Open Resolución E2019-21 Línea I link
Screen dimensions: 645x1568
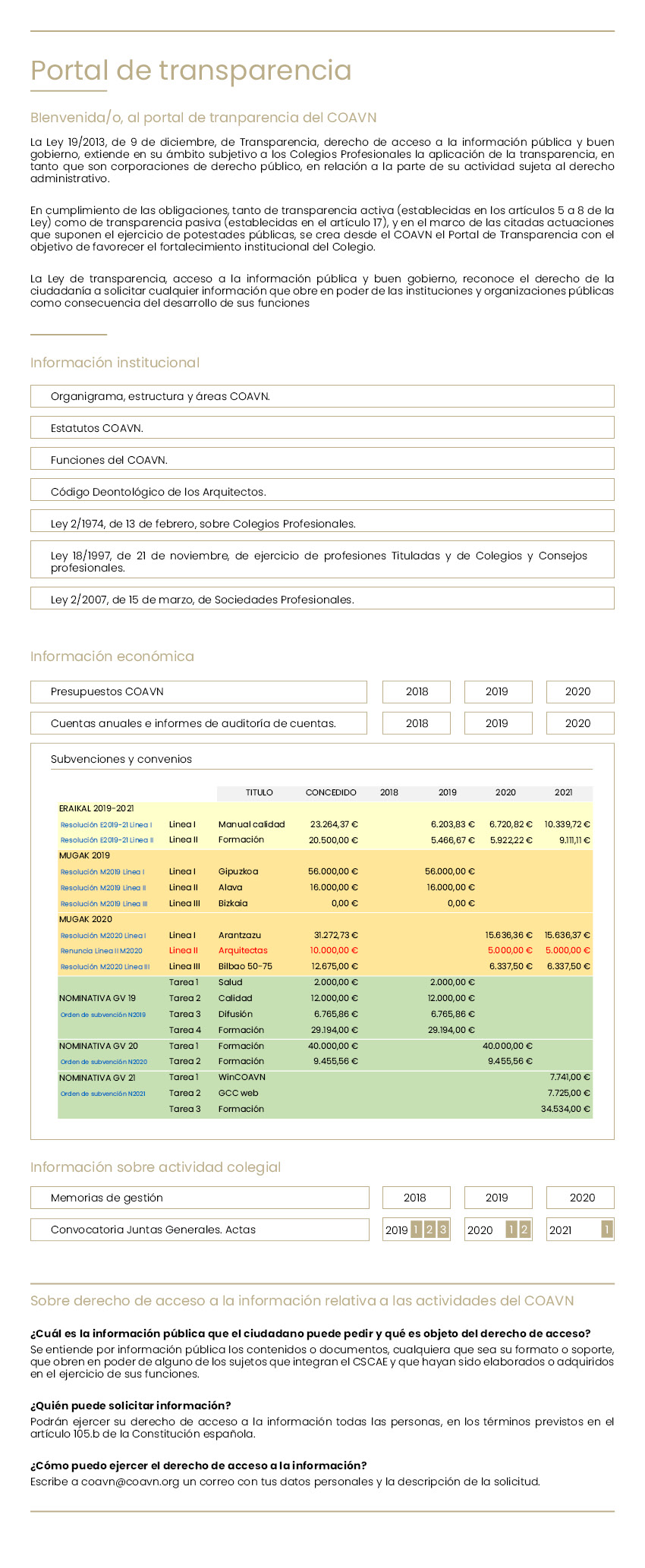point(106,825)
